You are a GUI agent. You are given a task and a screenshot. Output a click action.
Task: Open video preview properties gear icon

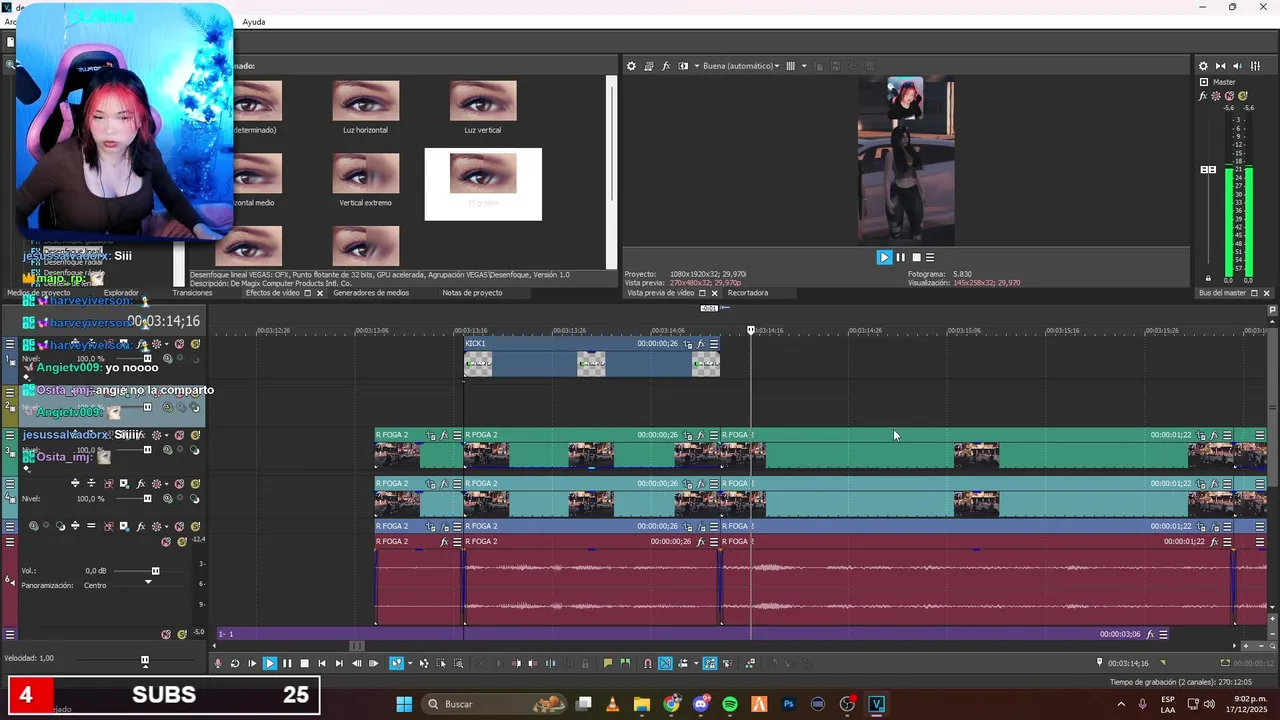tap(631, 66)
